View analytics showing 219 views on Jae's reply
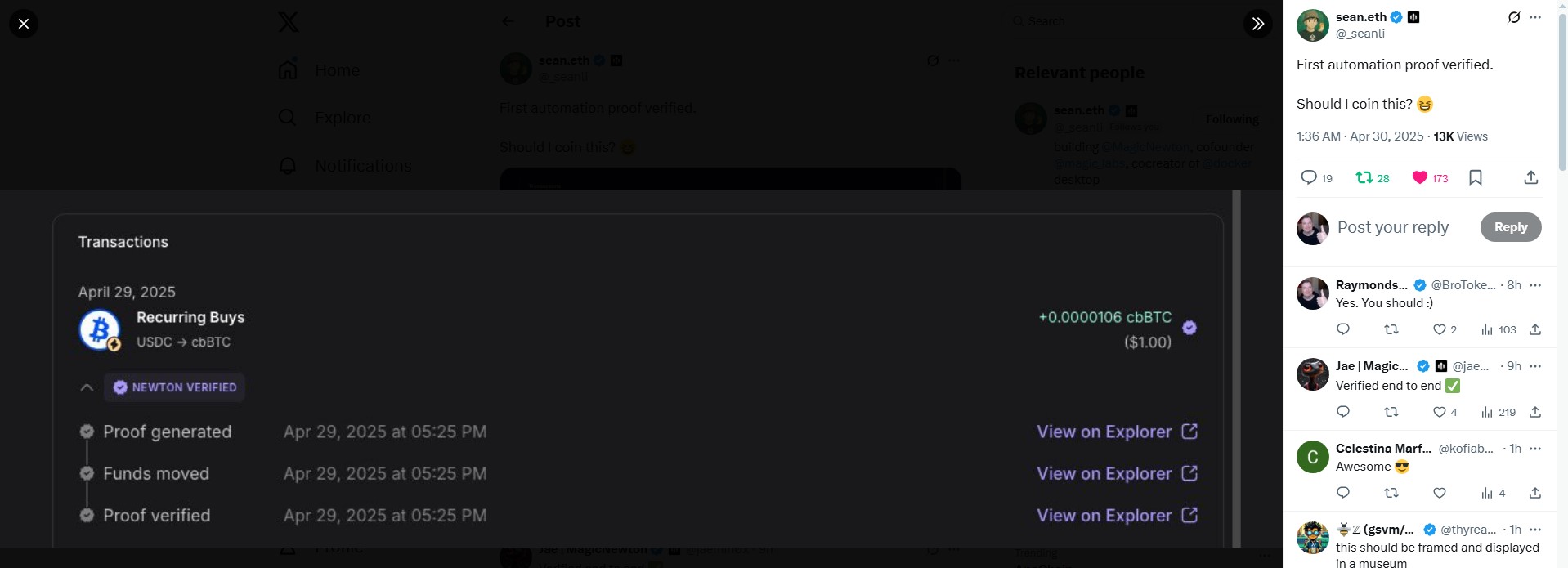1568x568 pixels. coord(1499,412)
